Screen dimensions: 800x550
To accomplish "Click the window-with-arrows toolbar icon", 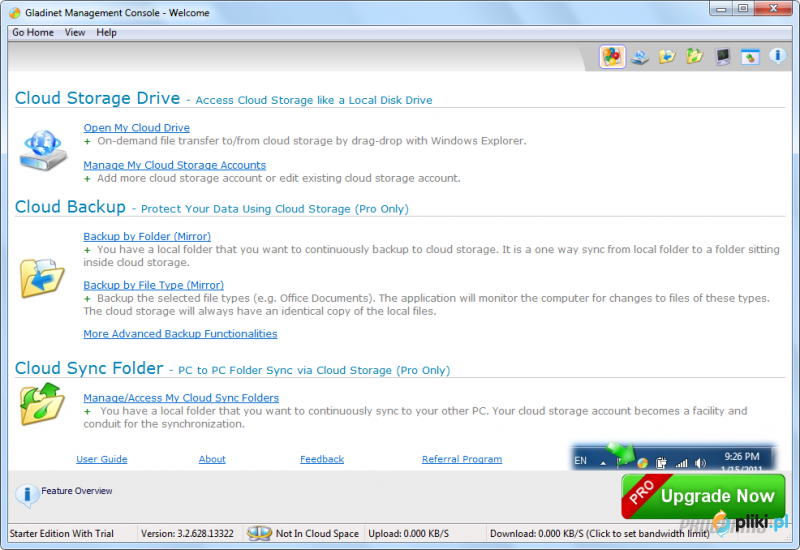I will [750, 57].
